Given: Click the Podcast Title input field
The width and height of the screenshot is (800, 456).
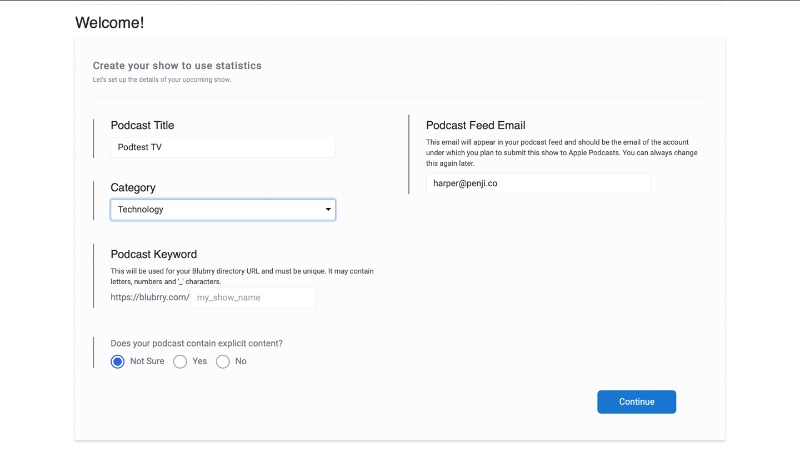Looking at the screenshot, I should 223,147.
